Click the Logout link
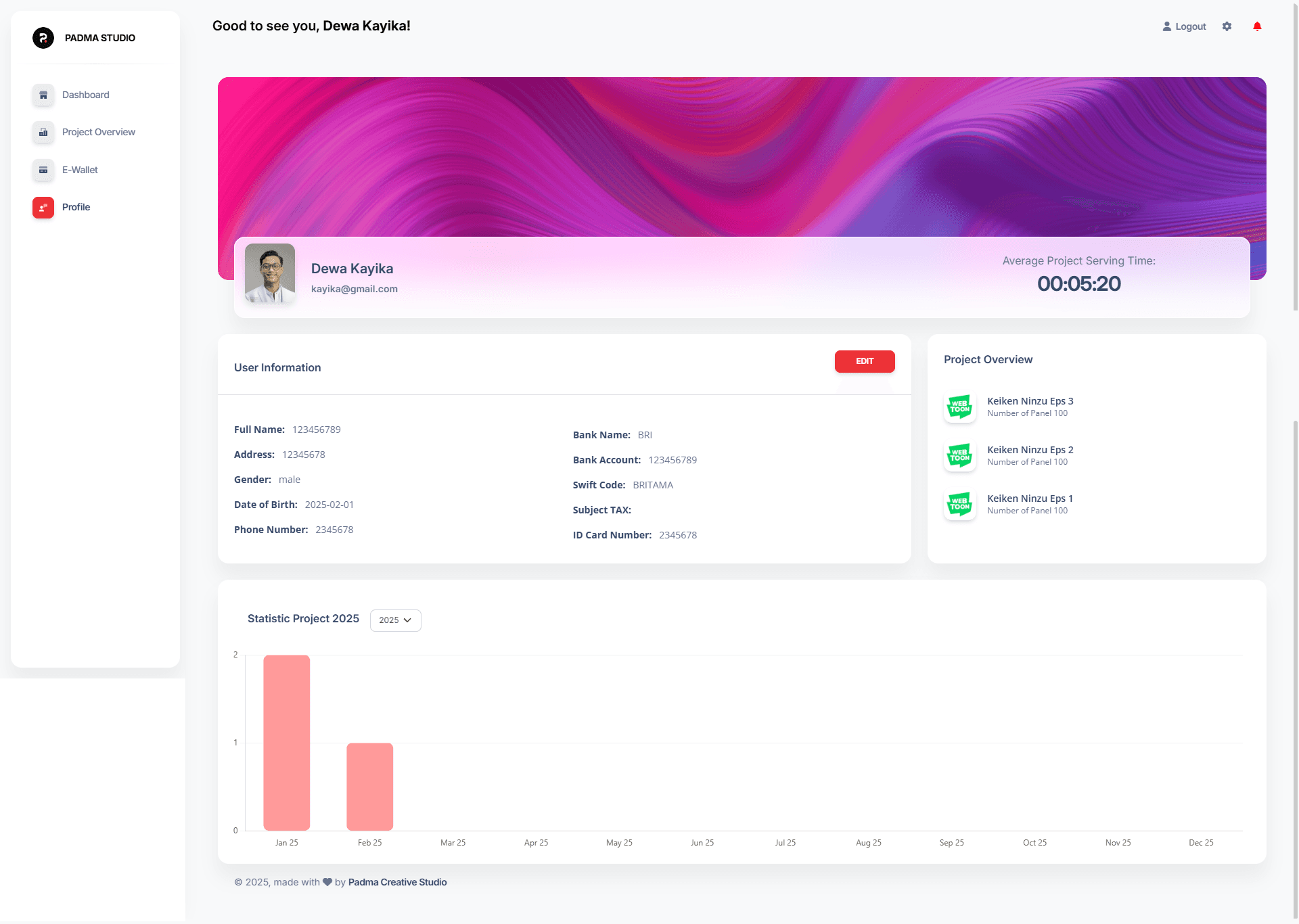The image size is (1299, 924). [x=1184, y=26]
